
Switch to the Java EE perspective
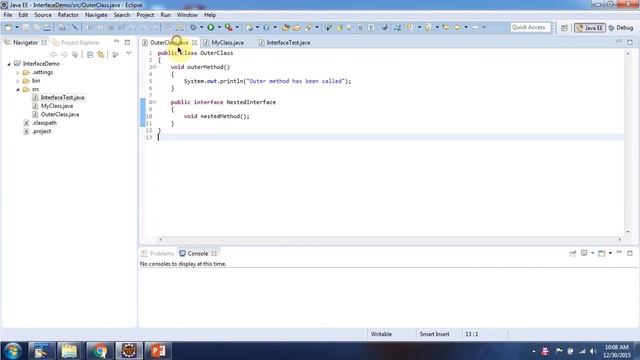[589, 28]
